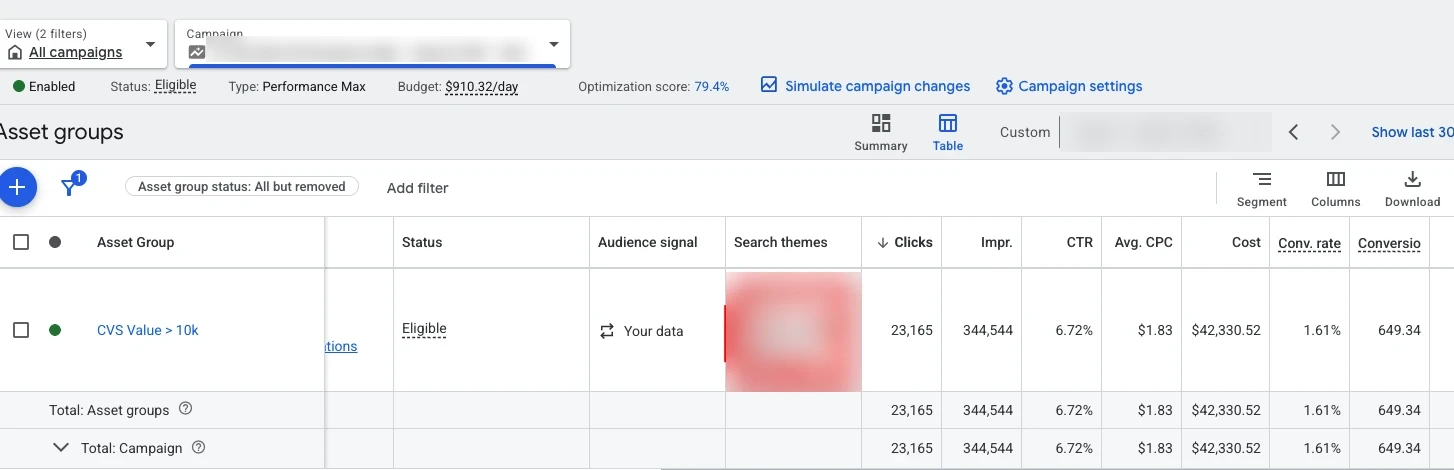This screenshot has width=1454, height=470.
Task: Go to next date range arrow
Action: tap(1335, 132)
